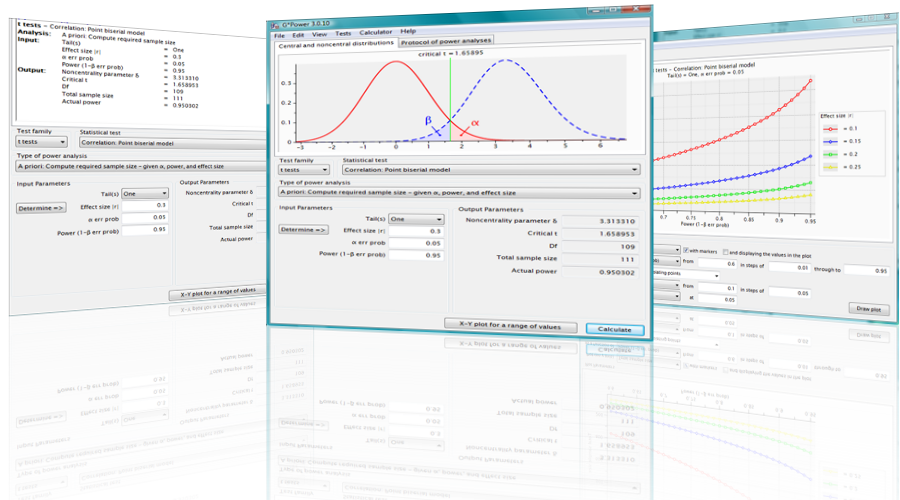Select Actual power value 0.950302 in center window
Image resolution: width=900 pixels, height=500 pixels.
599,272
